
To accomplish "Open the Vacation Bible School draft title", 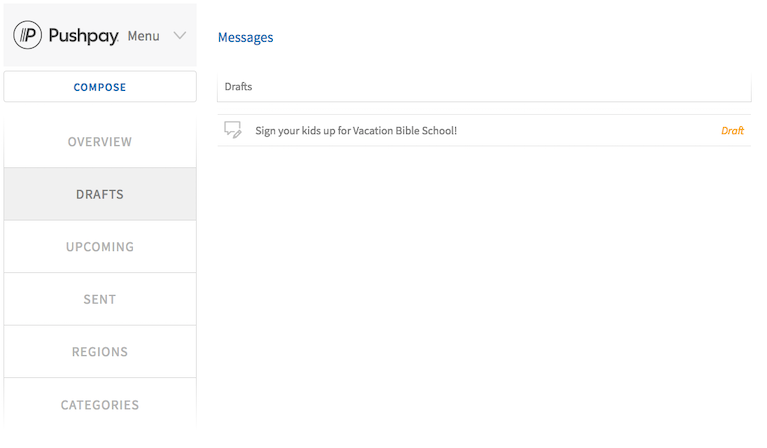I will tap(356, 131).
